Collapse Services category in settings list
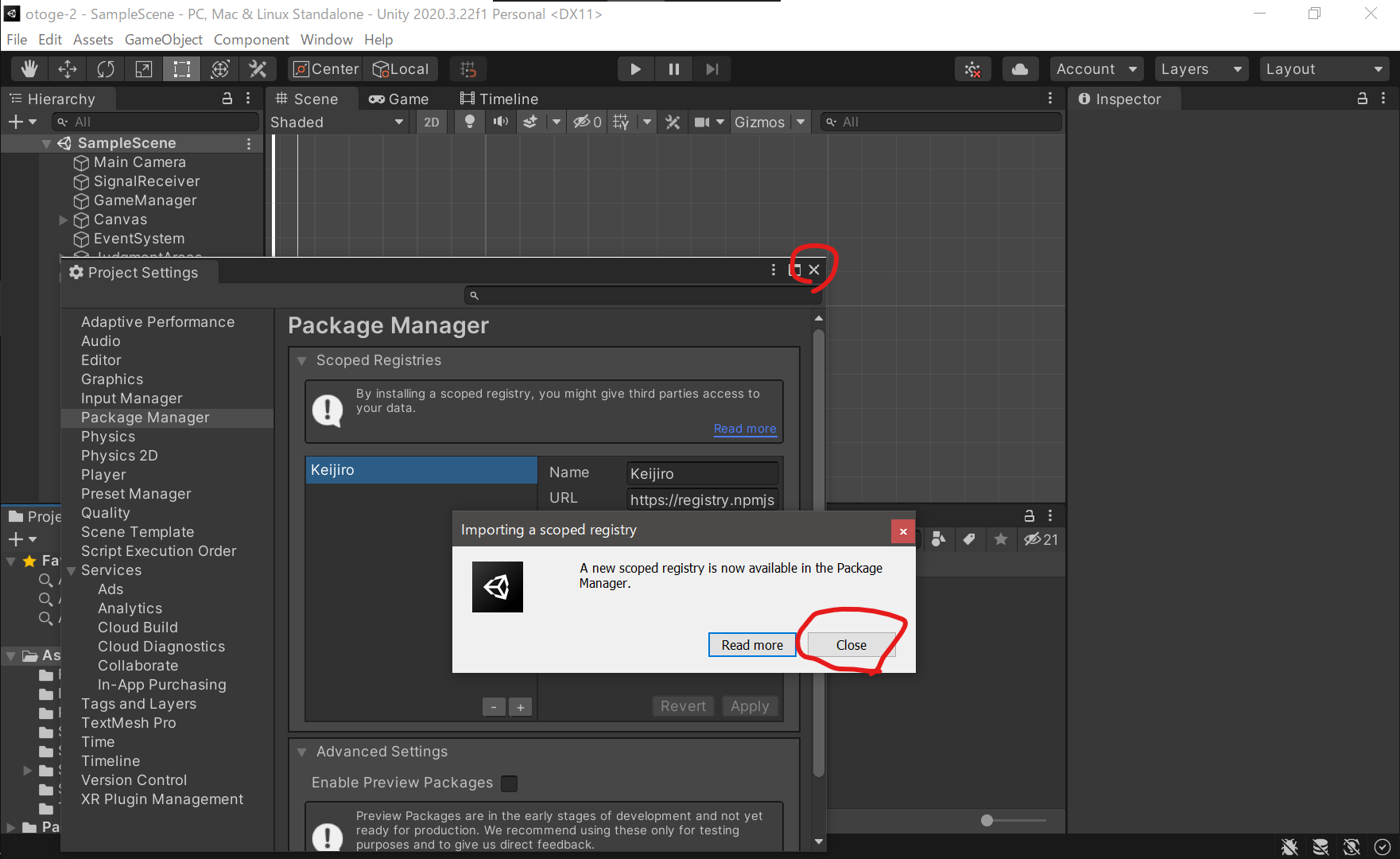1400x859 pixels. (72, 571)
